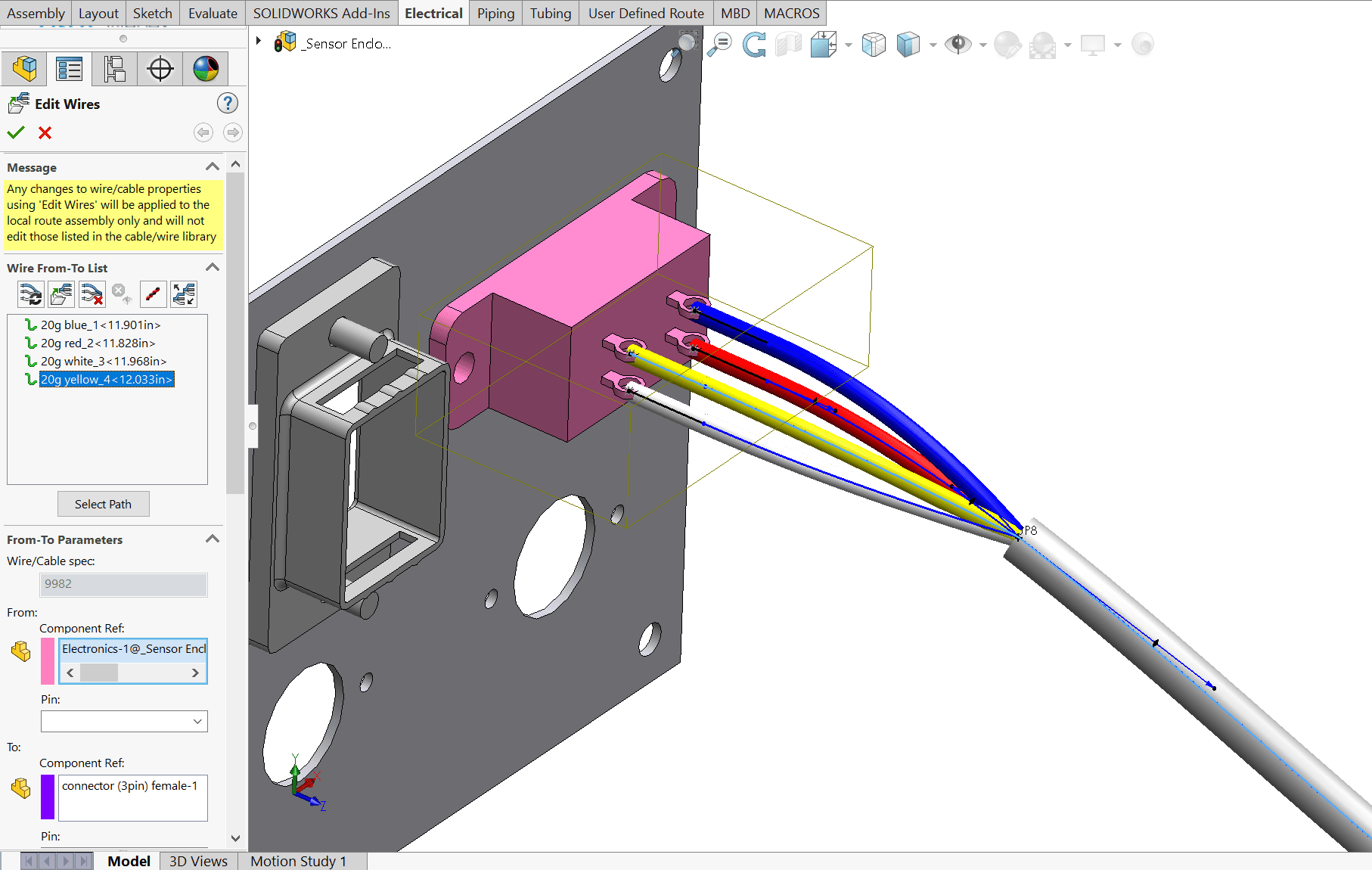Open the MACROS ribbon tab
The width and height of the screenshot is (1372, 870).
[792, 13]
